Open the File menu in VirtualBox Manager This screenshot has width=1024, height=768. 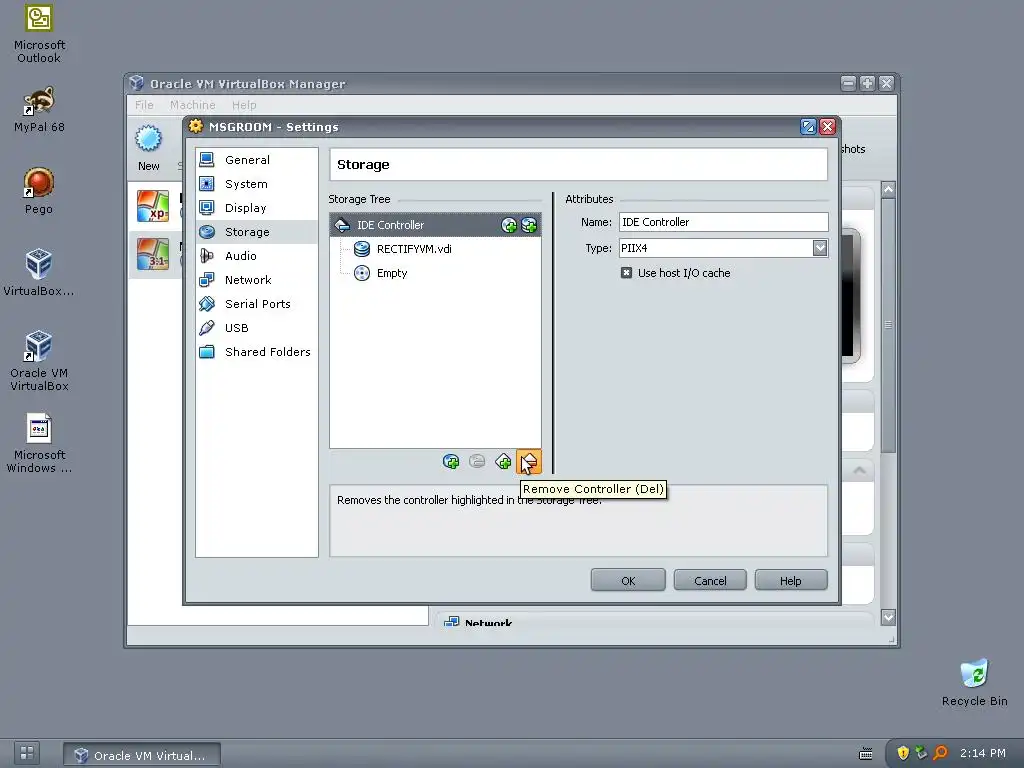(144, 105)
